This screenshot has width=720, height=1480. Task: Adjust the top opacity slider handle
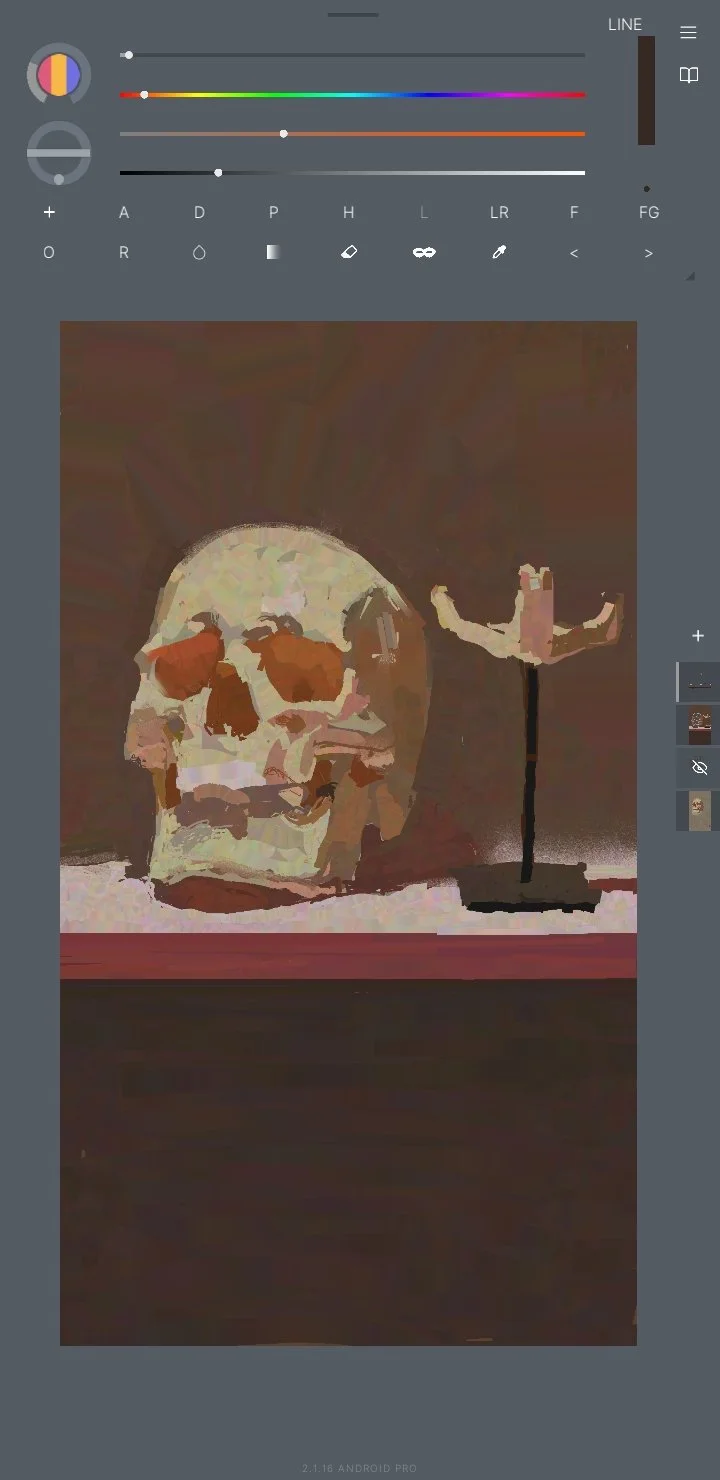(128, 55)
